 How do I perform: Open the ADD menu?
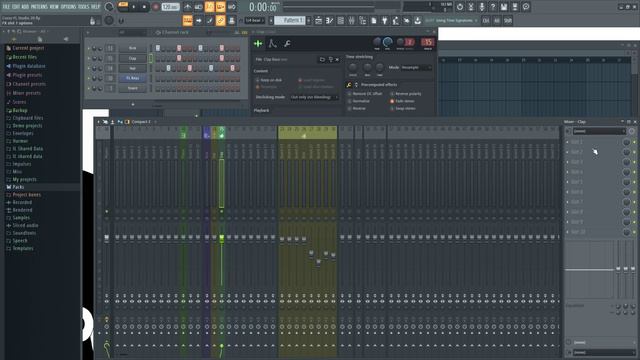[x=25, y=7]
